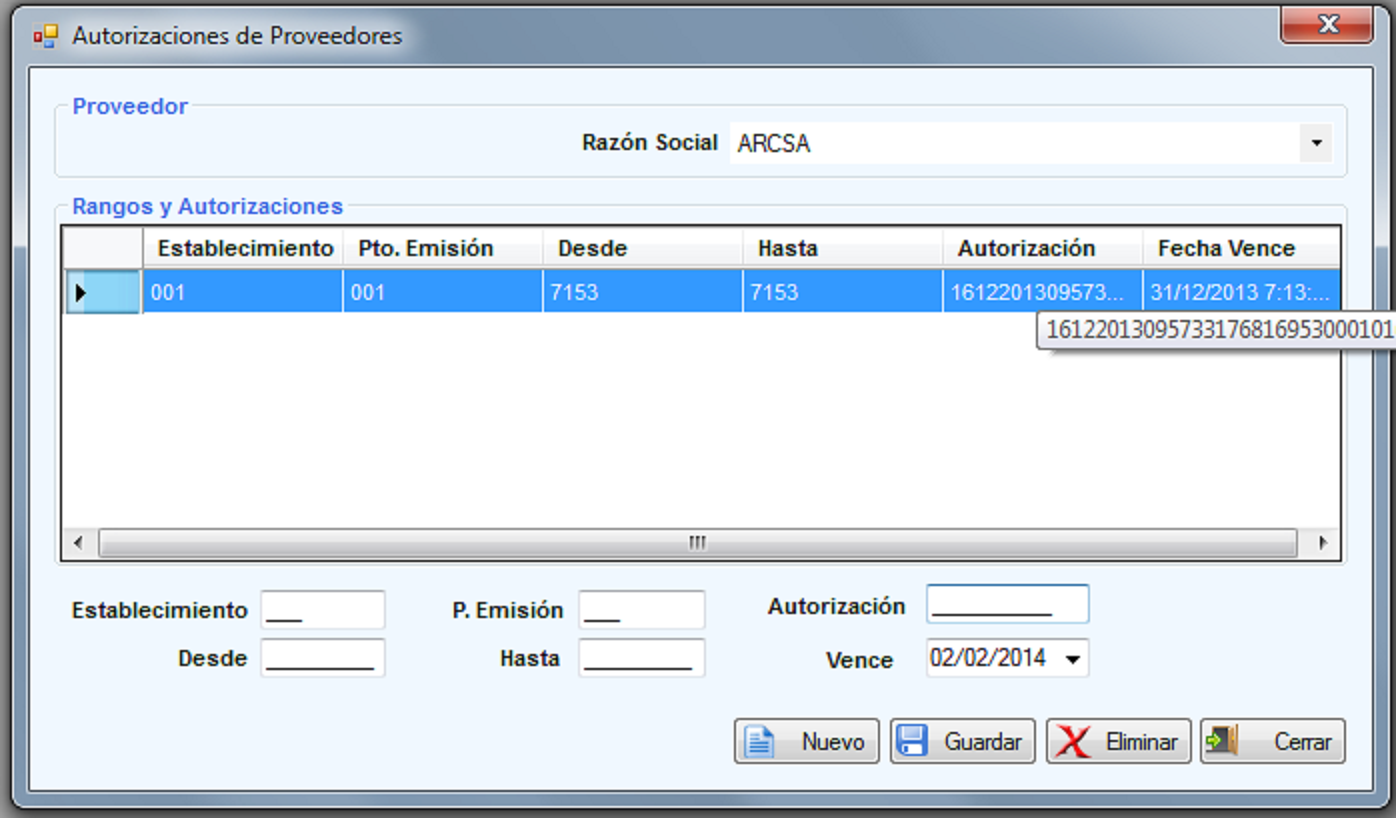Select the ARCSA Razón Social combo box
The image size is (1396, 818).
pyautogui.click(x=1031, y=143)
